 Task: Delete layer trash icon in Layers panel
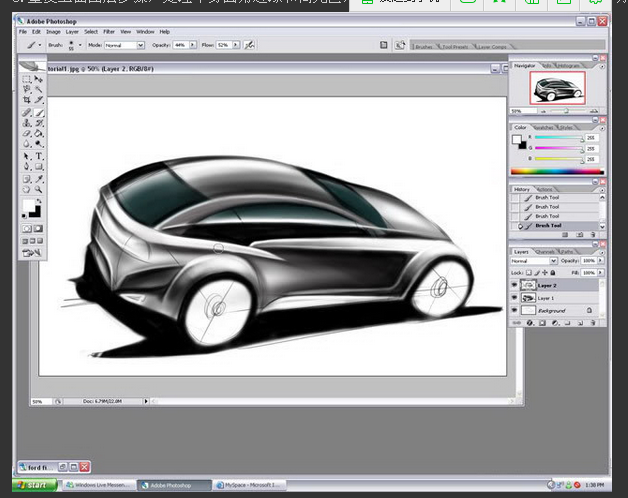[x=593, y=323]
